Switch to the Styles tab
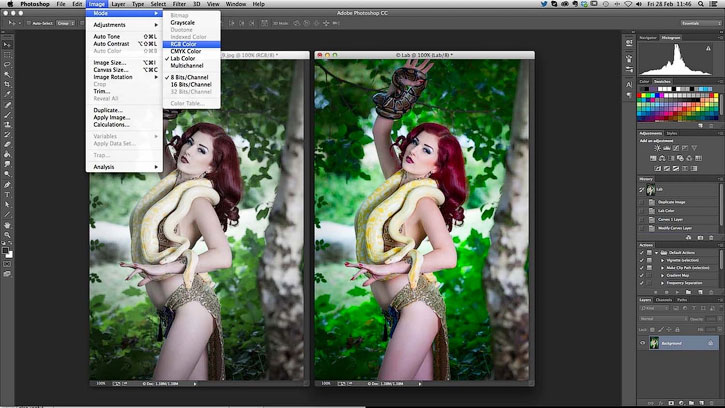 click(x=672, y=133)
